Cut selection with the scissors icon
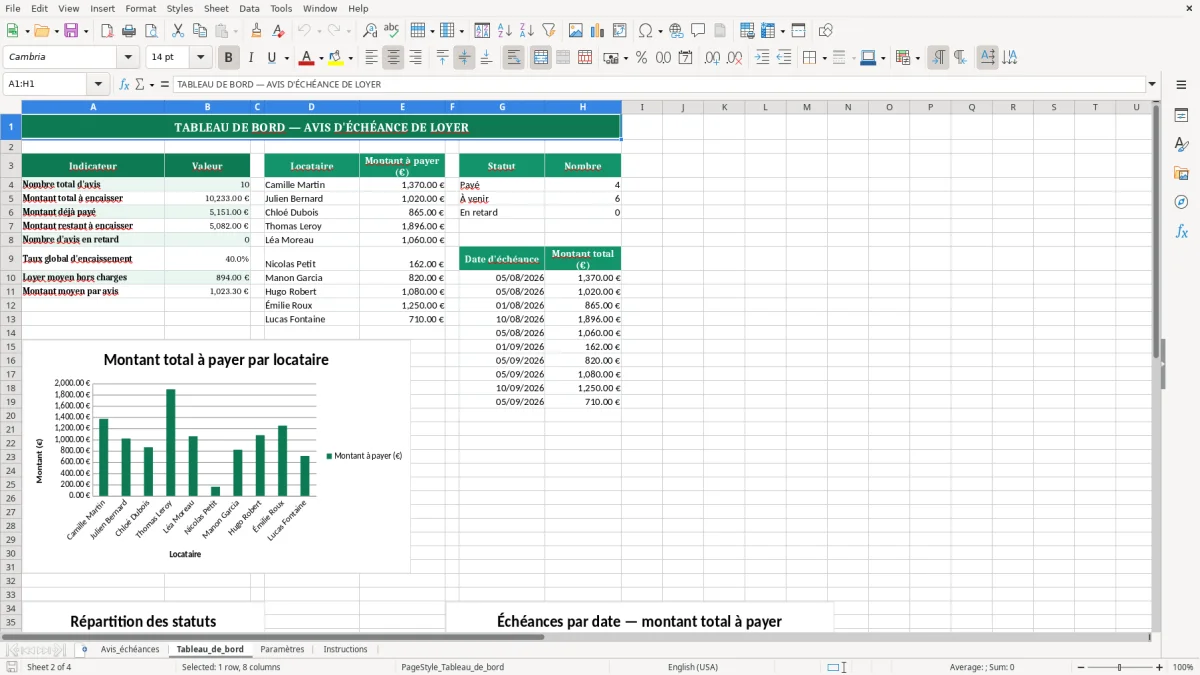Screen dimensions: 1200x675 (x=177, y=31)
